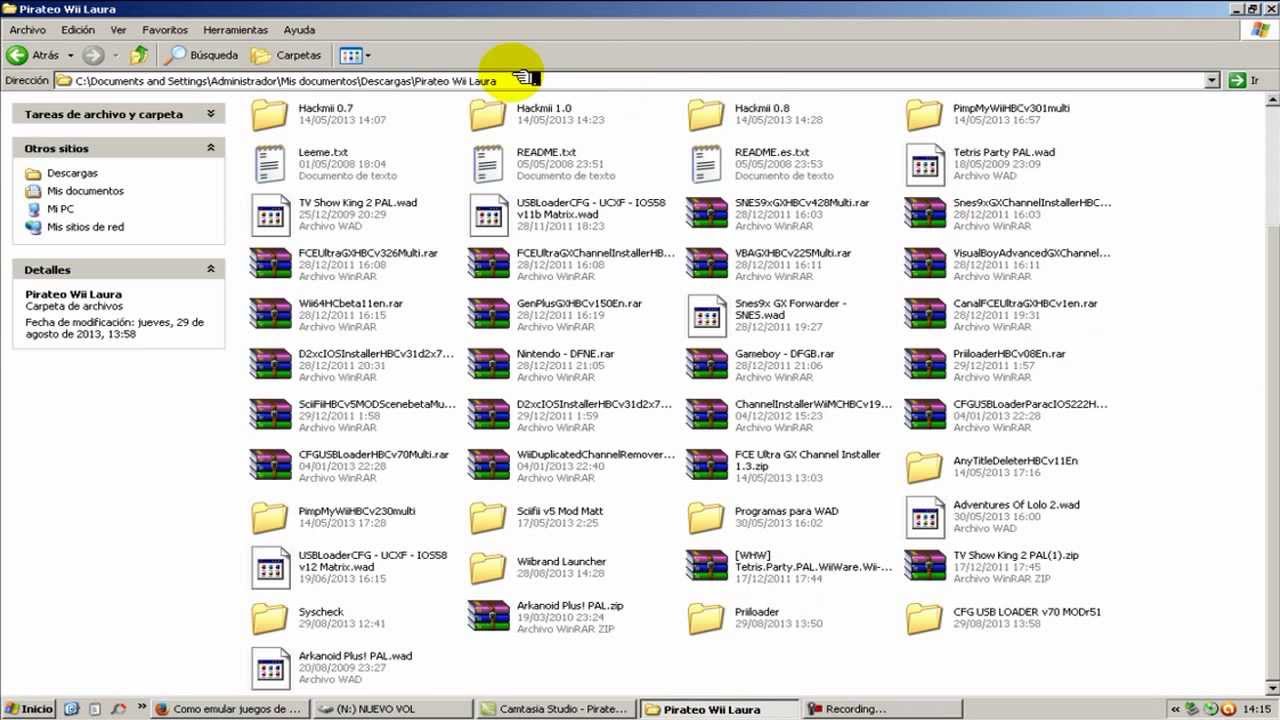1280x720 pixels.
Task: Go up one folder level icon
Action: coord(138,55)
